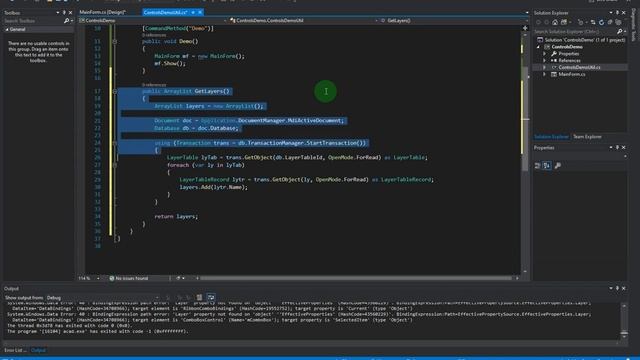640x360 pixels.
Task: Expand the References node in Solution Explorer
Action: tap(544, 60)
